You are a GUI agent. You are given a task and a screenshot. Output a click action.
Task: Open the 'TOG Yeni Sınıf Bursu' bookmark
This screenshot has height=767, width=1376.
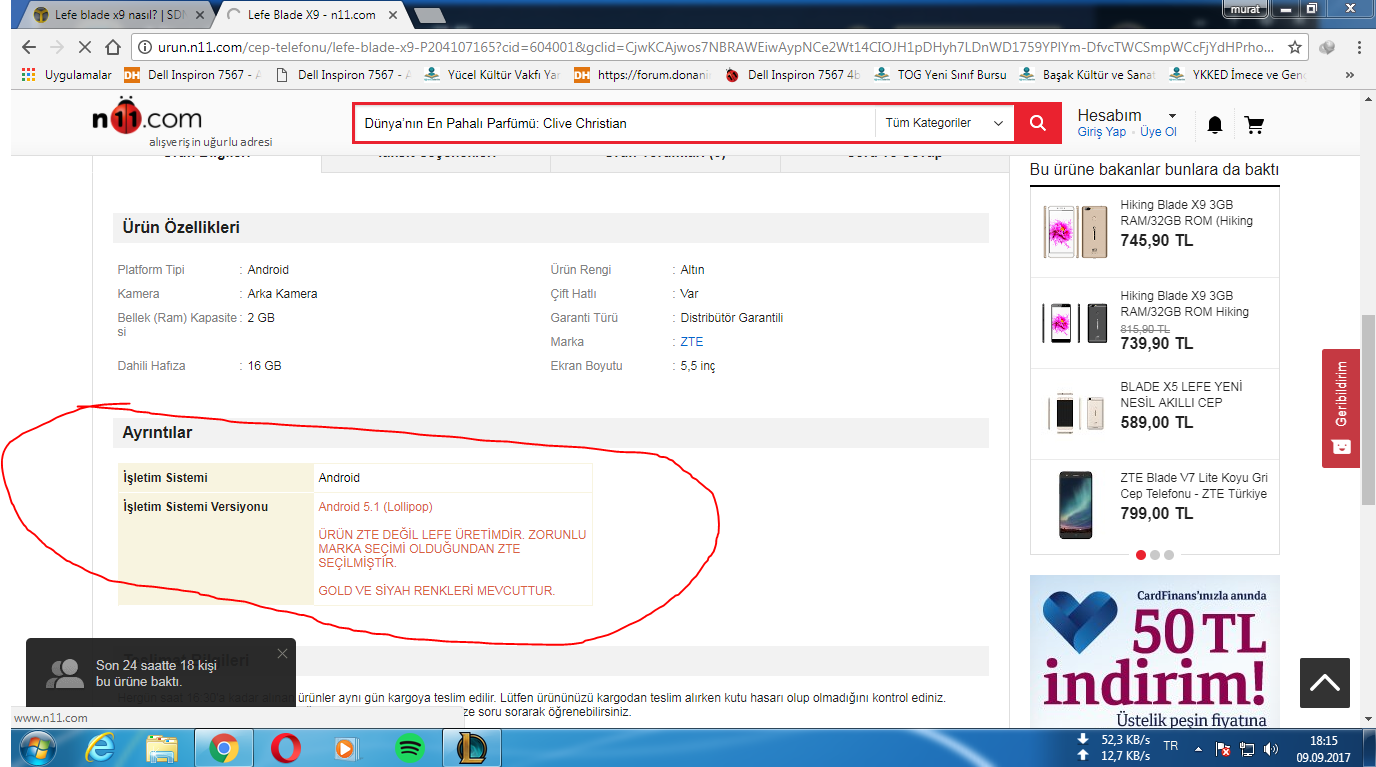point(940,75)
